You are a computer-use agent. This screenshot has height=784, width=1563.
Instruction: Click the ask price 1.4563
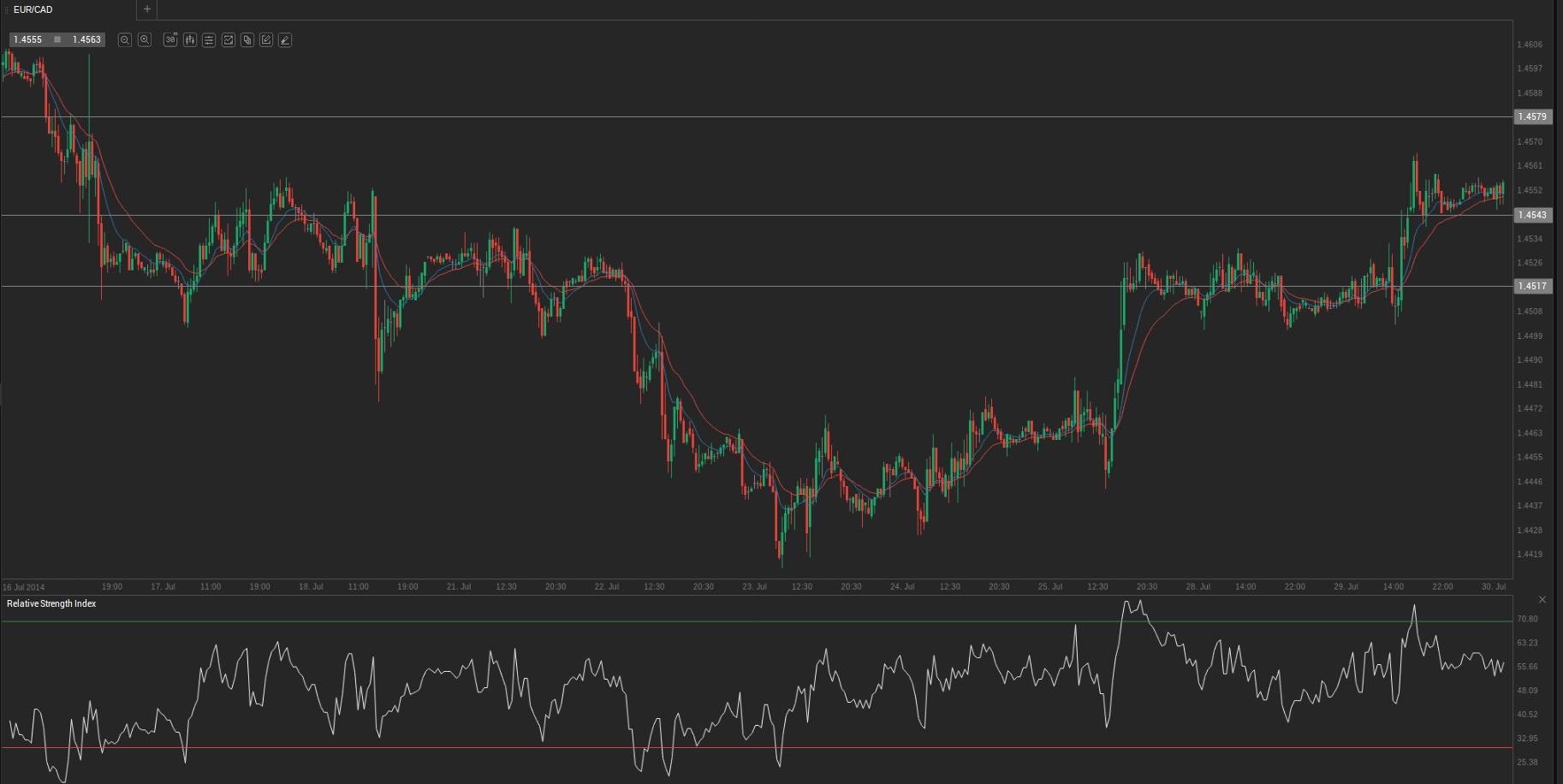[86, 40]
